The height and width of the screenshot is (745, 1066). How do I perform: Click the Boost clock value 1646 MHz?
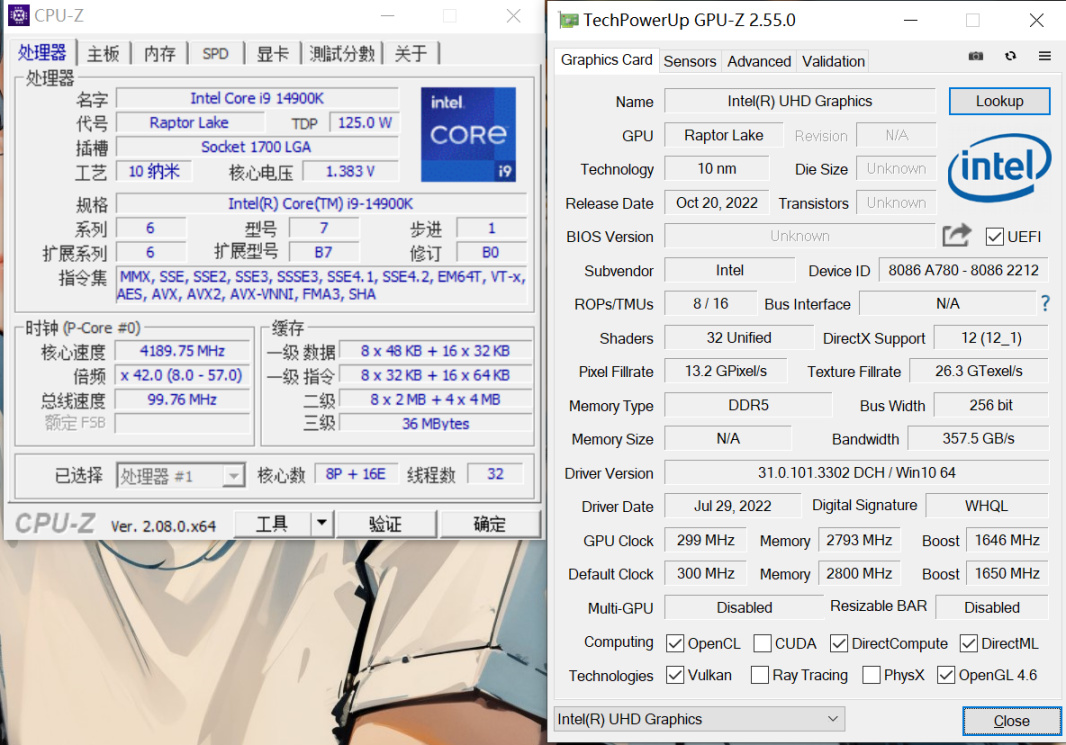tap(1007, 540)
